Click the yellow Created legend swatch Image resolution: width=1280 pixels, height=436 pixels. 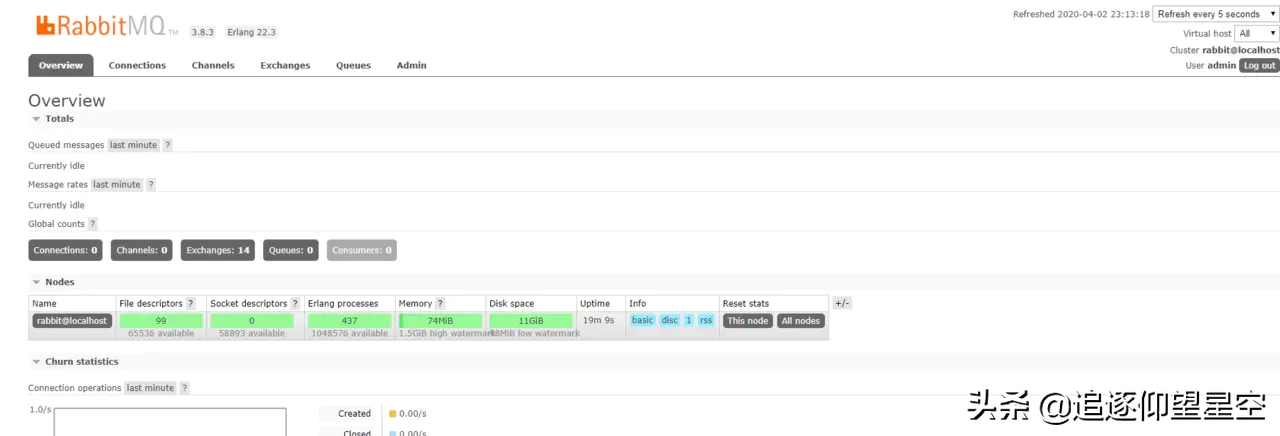tap(392, 414)
